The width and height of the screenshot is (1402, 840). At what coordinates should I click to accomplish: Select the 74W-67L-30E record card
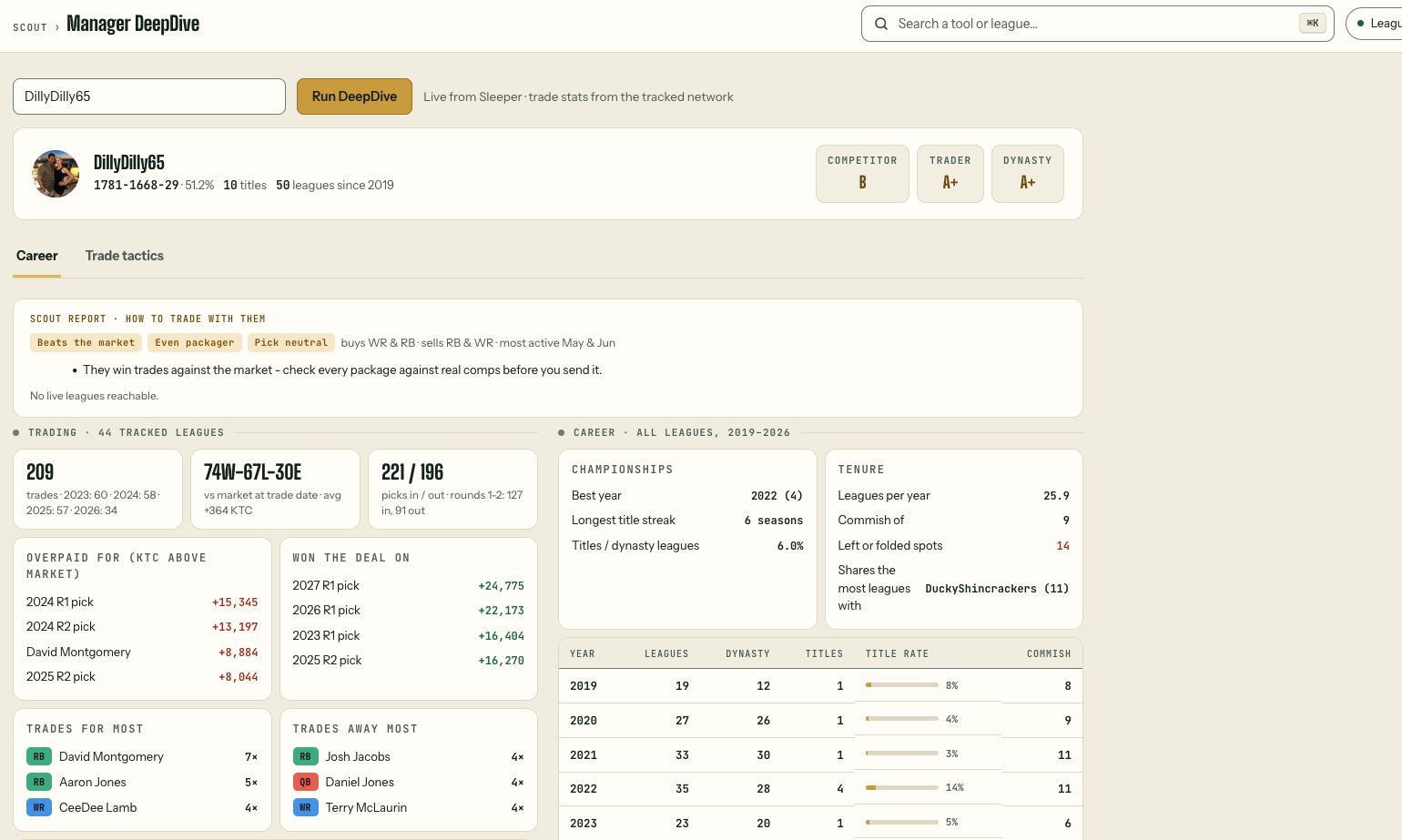[x=275, y=489]
